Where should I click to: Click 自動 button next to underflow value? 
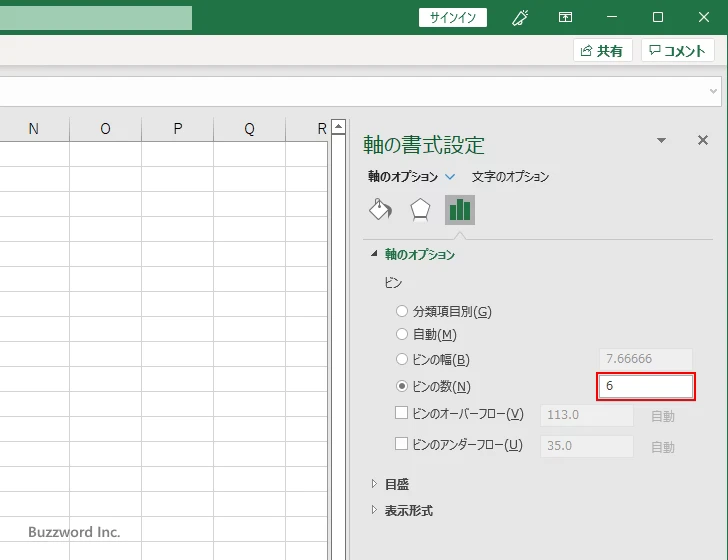coord(663,447)
